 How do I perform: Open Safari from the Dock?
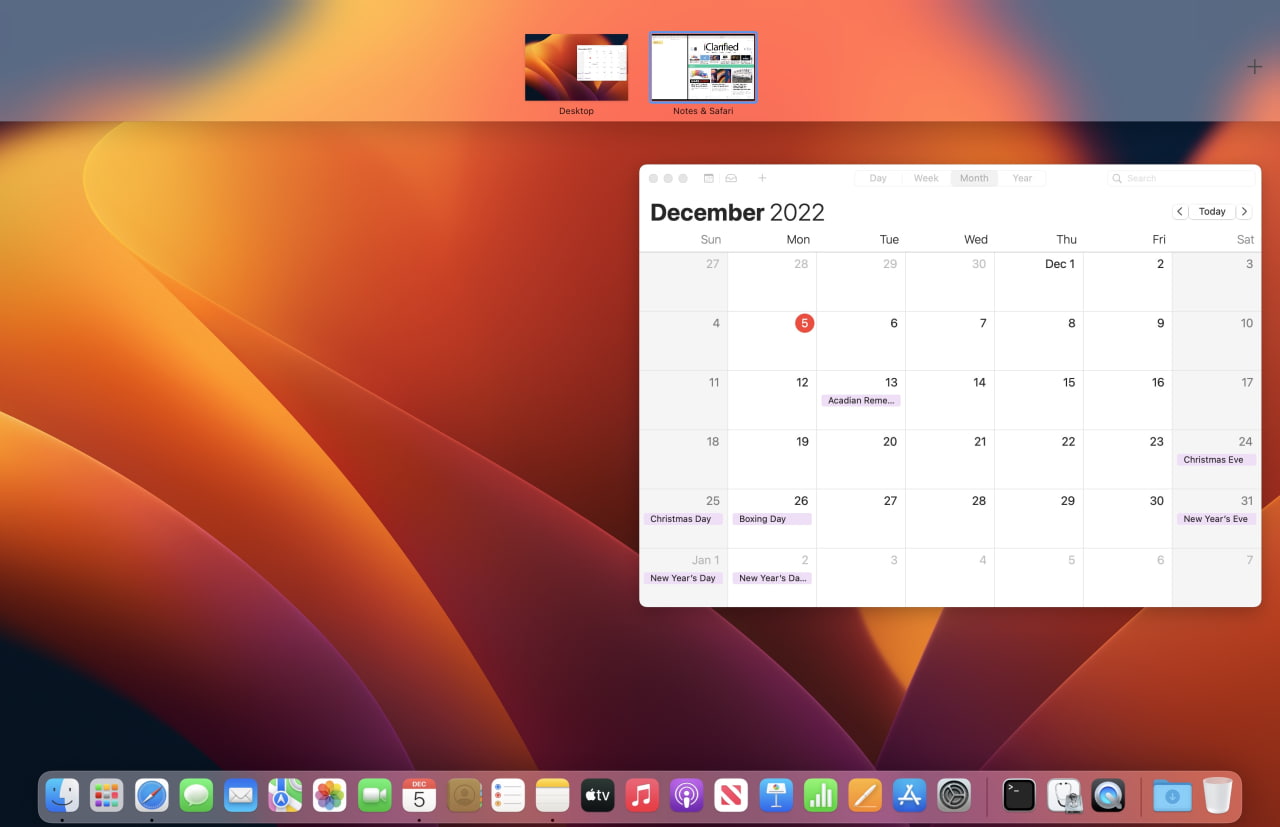(x=151, y=795)
